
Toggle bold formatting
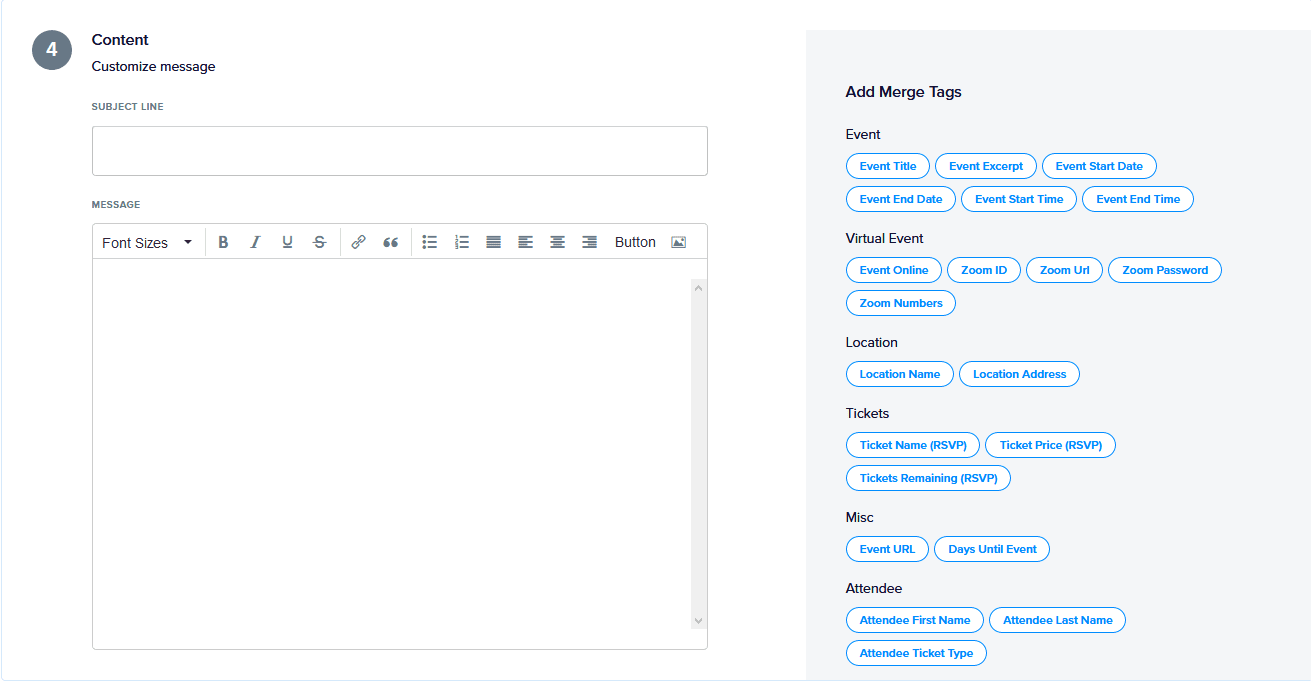(223, 241)
